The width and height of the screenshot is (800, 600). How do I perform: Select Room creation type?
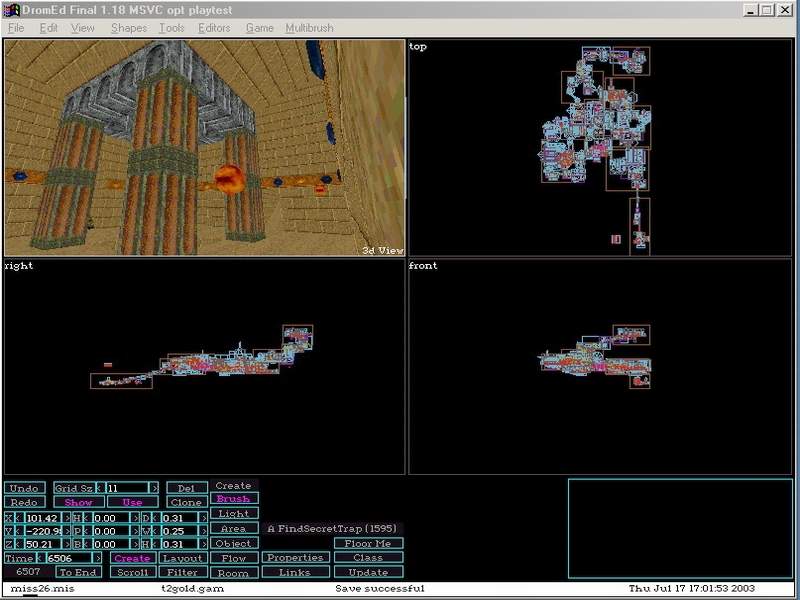coord(234,573)
